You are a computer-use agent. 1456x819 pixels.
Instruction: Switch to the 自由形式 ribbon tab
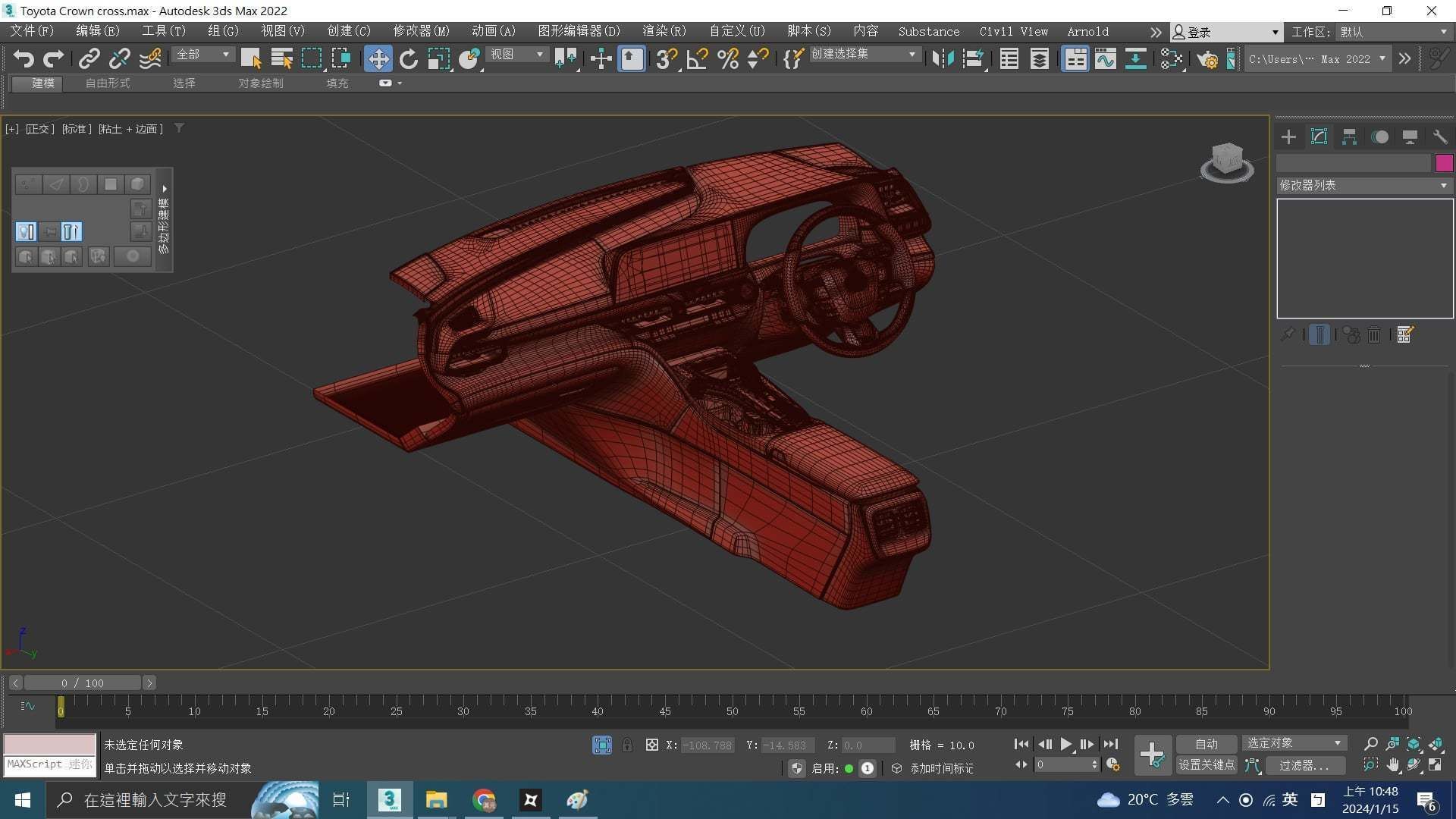108,83
